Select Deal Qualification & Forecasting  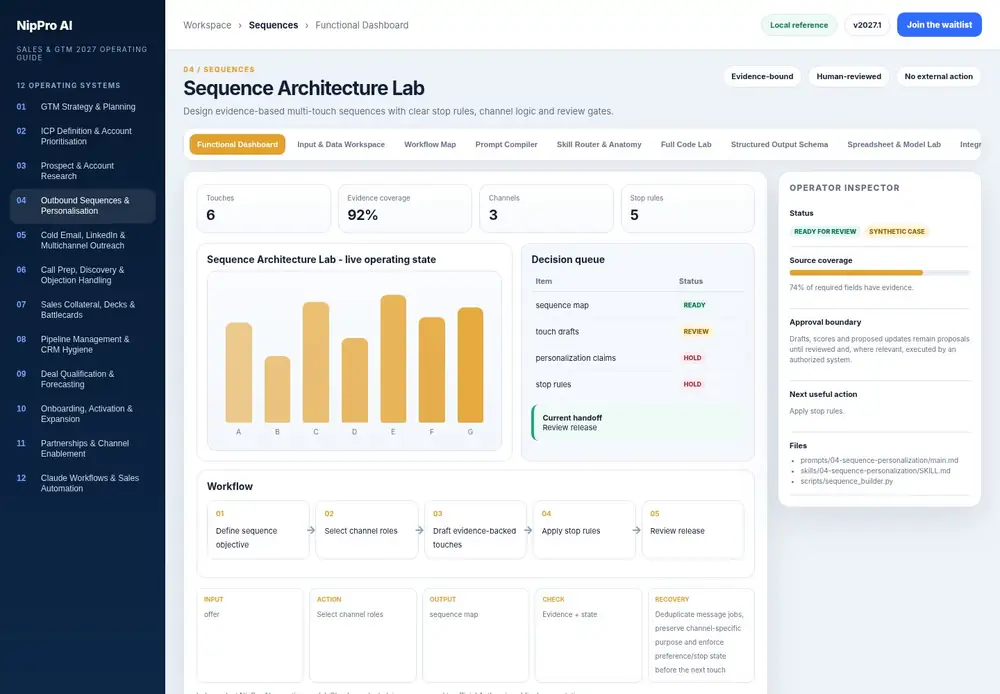click(82, 379)
